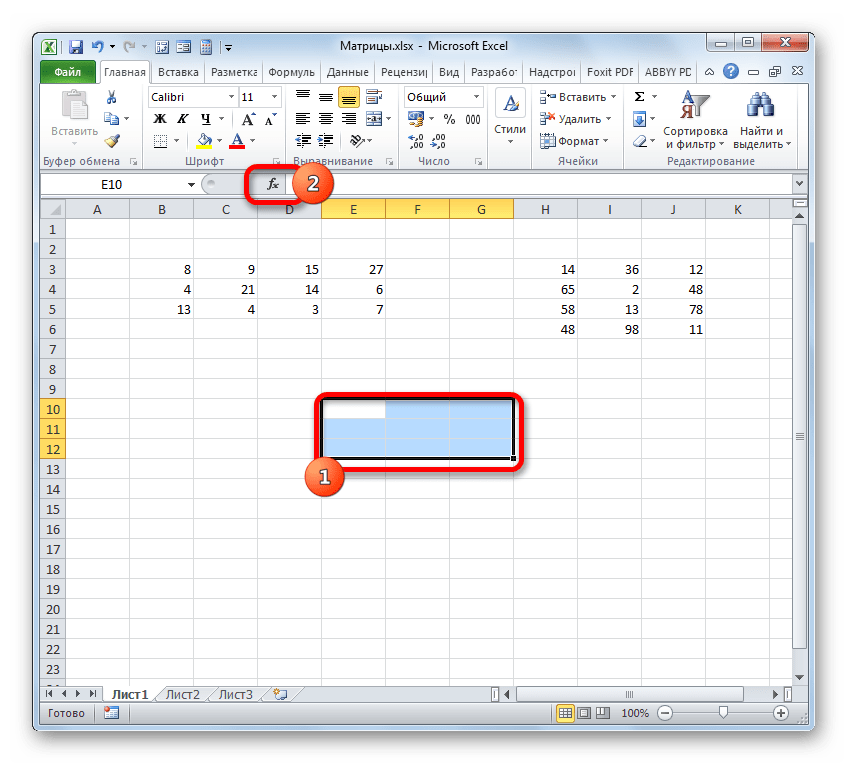This screenshot has height=764, width=848.
Task: Decrease indent icon
Action: coord(303,141)
